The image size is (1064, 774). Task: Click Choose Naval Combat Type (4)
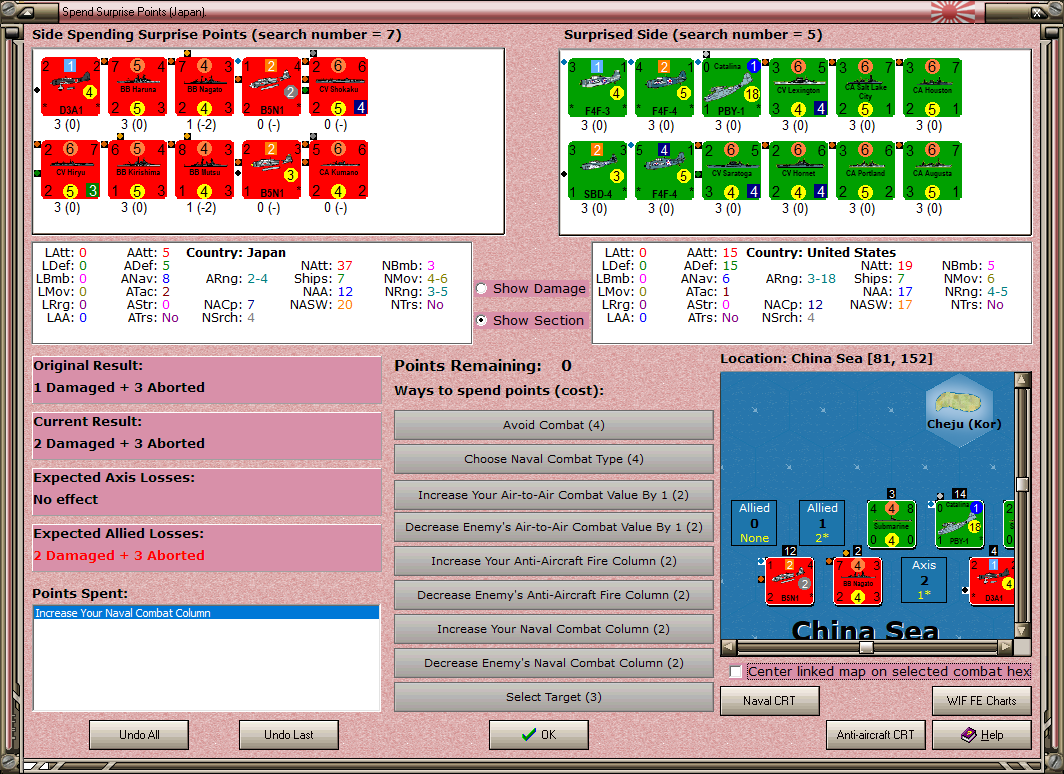click(554, 459)
